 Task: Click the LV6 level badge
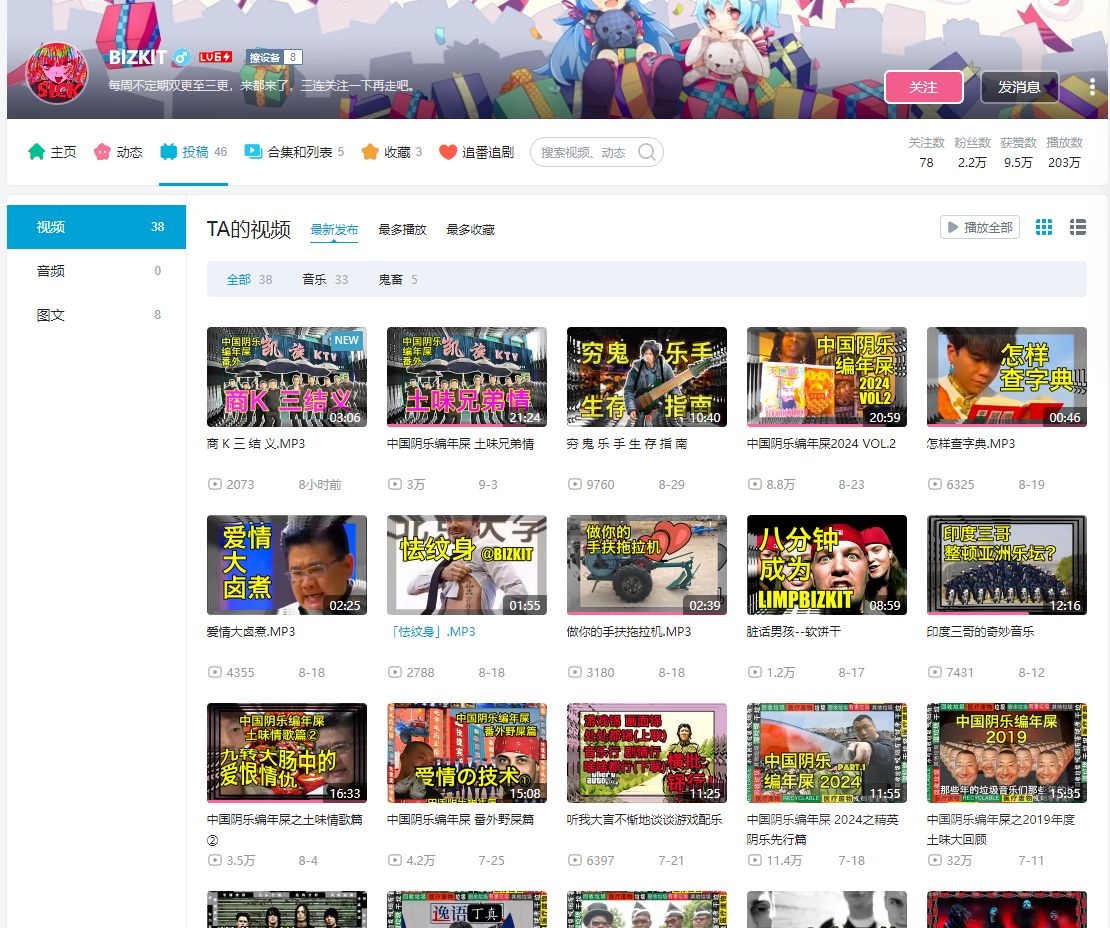click(x=215, y=58)
